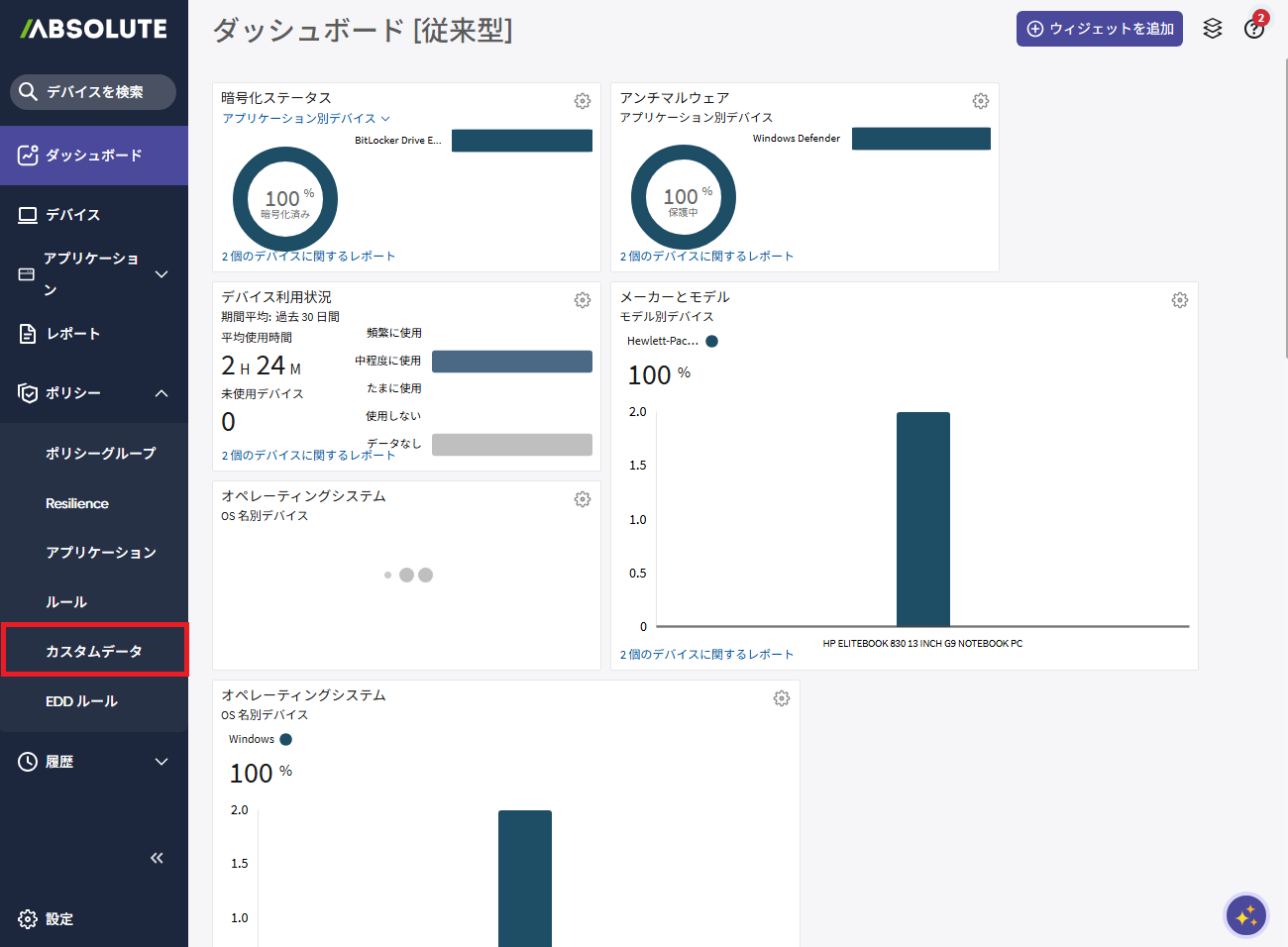Collapse sidebar with double chevron icon
The image size is (1288, 947).
pos(157,858)
